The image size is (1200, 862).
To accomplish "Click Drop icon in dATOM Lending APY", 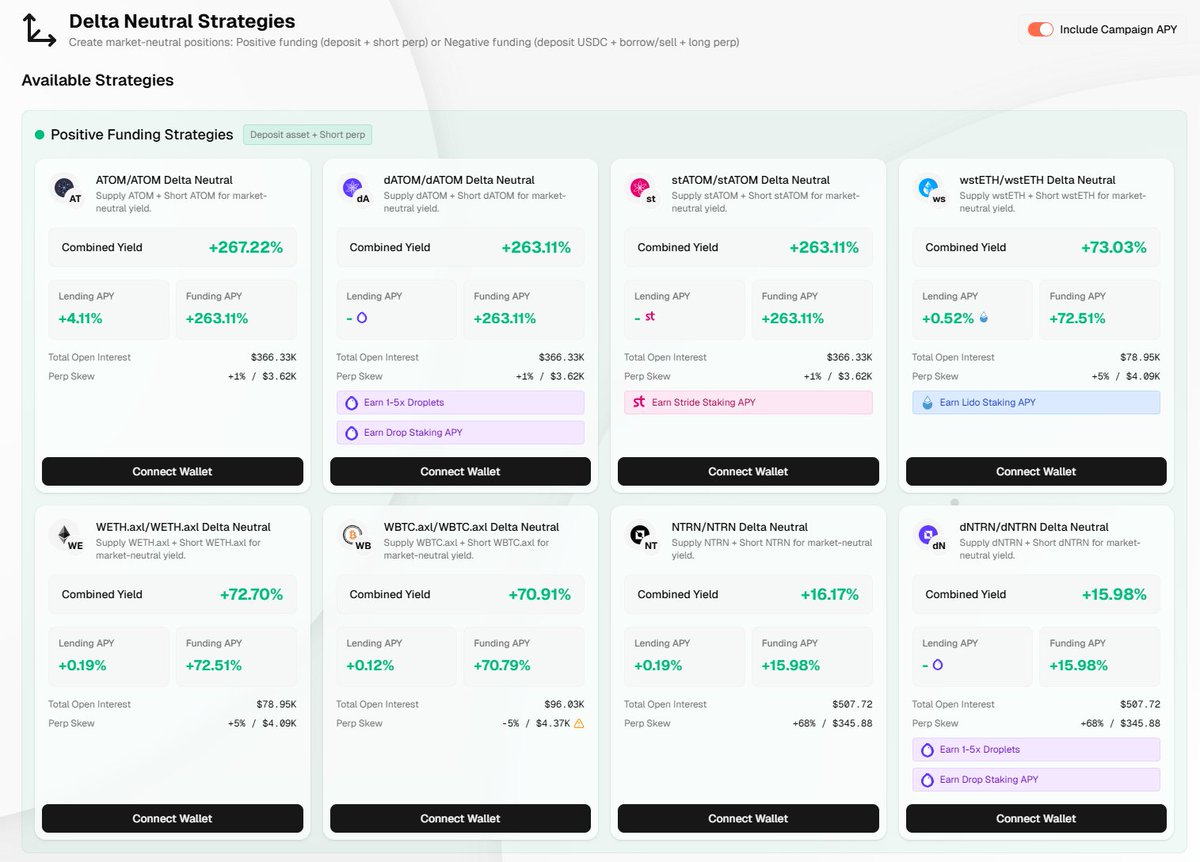I will tap(362, 318).
